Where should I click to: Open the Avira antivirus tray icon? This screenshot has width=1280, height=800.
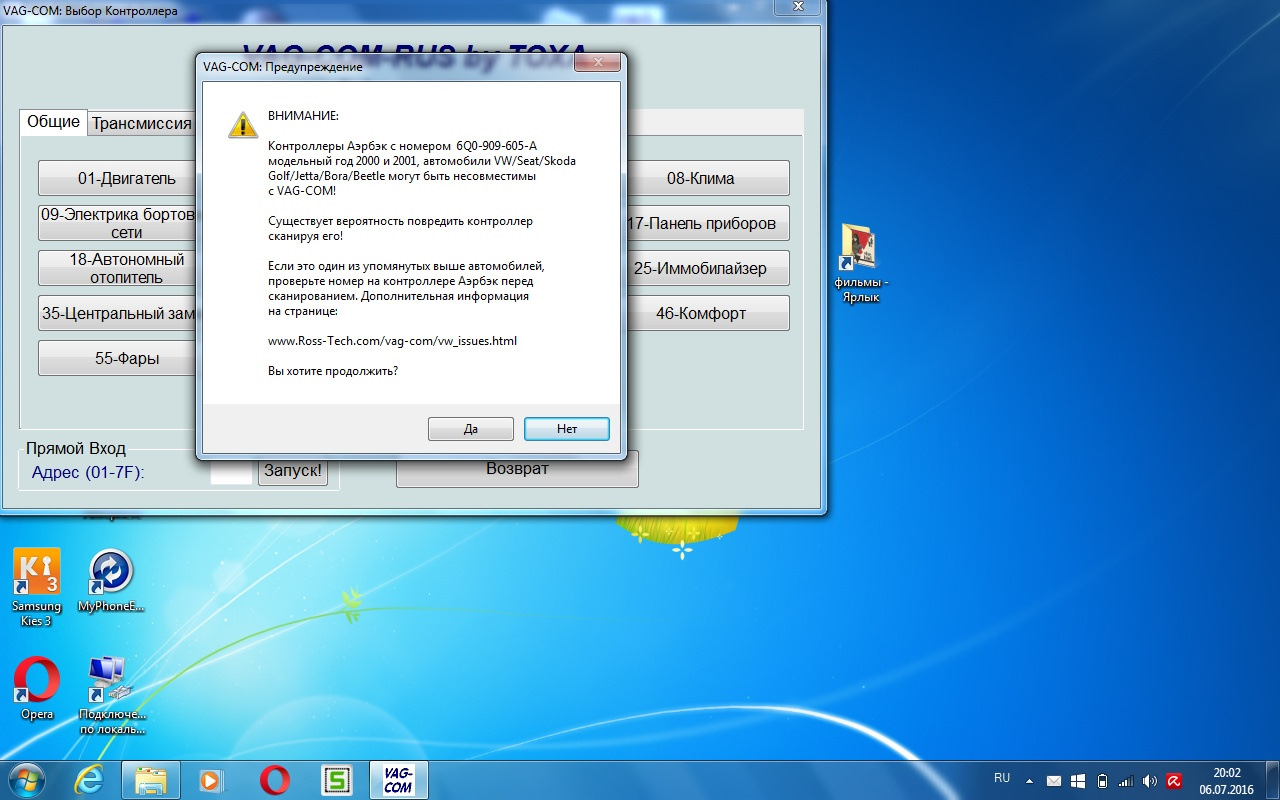tap(1174, 781)
